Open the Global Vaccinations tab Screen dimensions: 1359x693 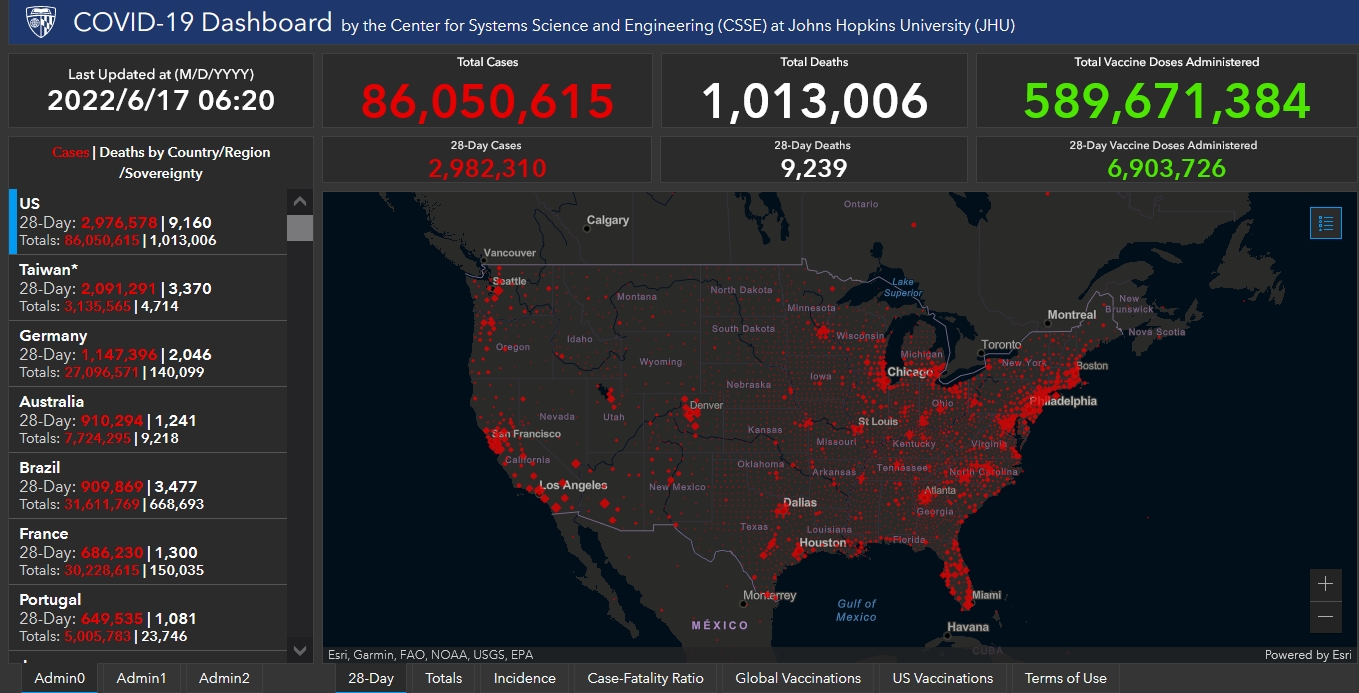798,678
